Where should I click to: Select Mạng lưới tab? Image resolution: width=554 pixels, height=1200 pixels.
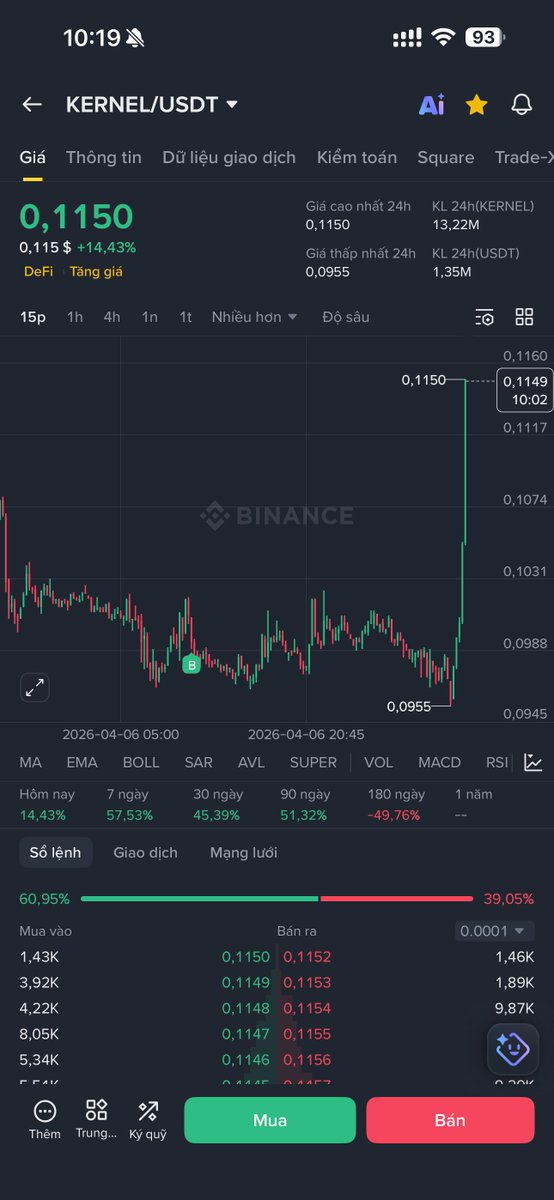[244, 853]
